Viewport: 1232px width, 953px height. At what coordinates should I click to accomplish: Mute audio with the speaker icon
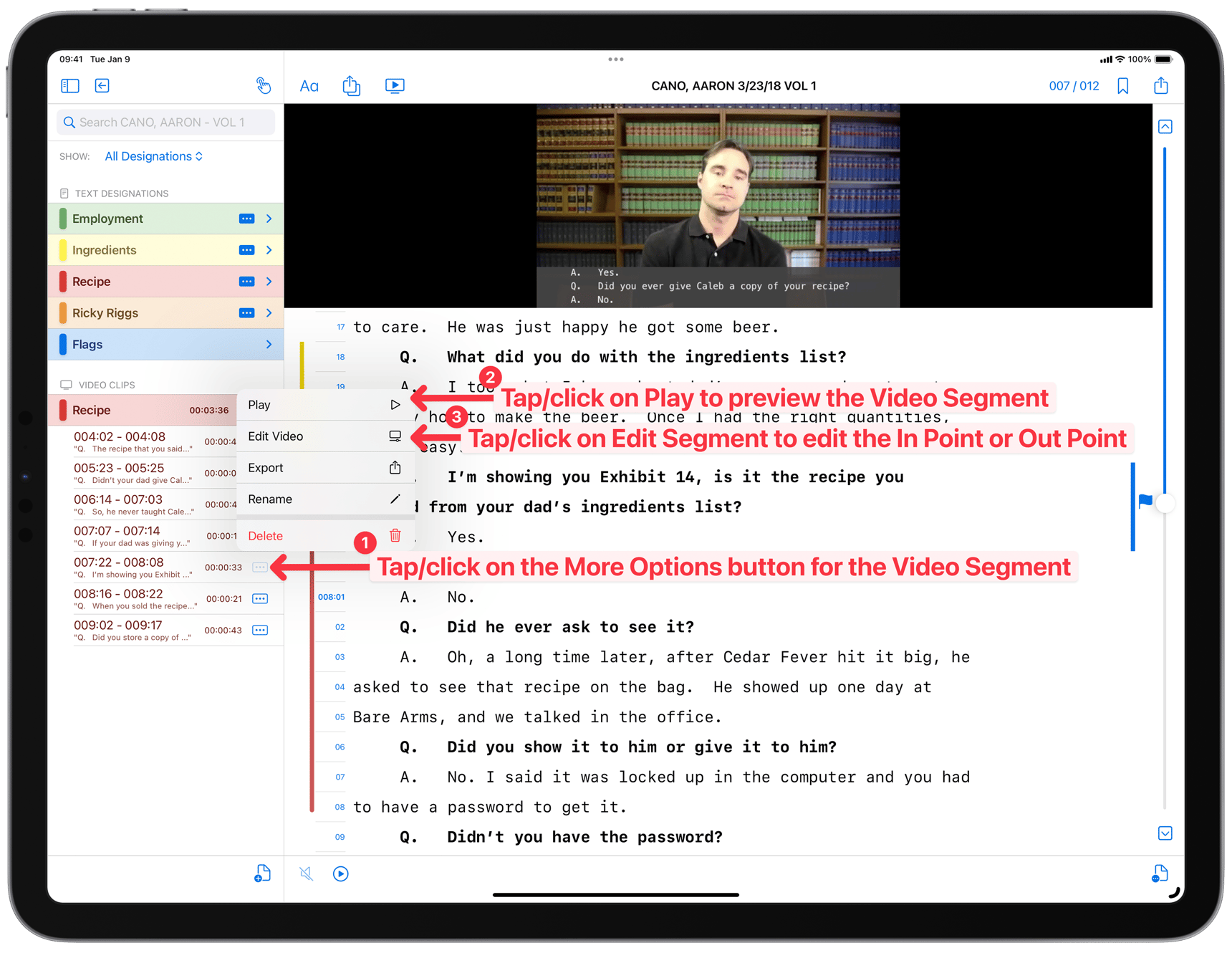coord(306,873)
